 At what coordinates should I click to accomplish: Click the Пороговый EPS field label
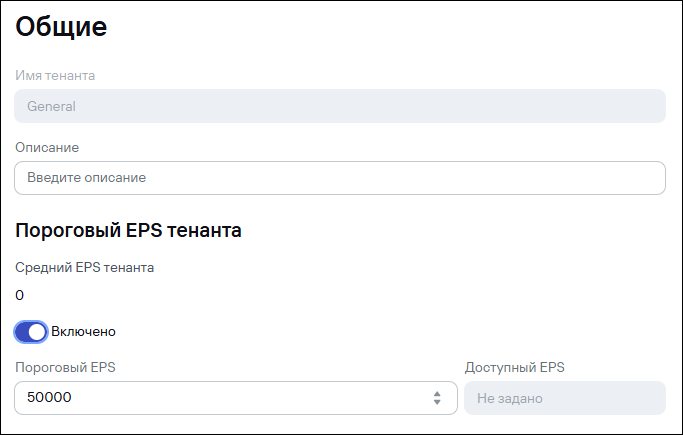[x=65, y=367]
